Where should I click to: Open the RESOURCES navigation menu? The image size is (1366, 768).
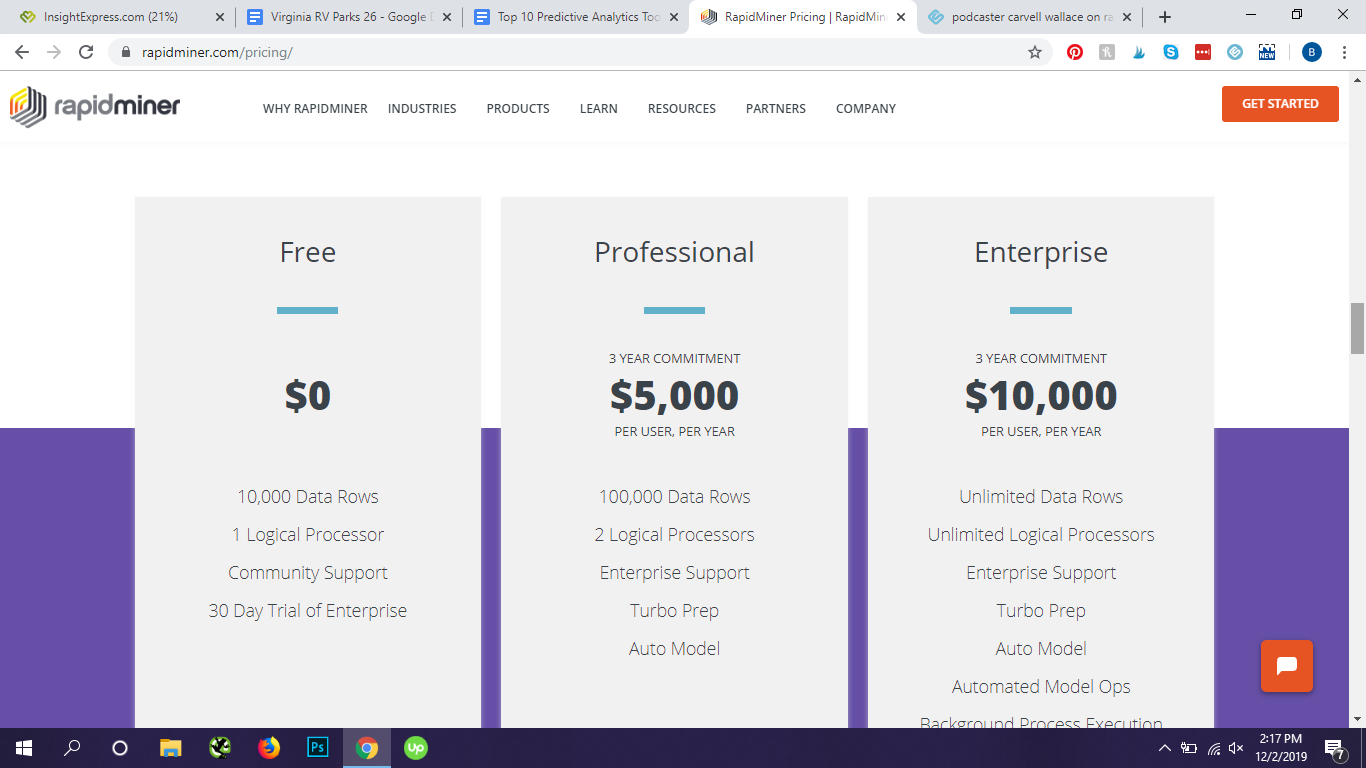tap(682, 108)
